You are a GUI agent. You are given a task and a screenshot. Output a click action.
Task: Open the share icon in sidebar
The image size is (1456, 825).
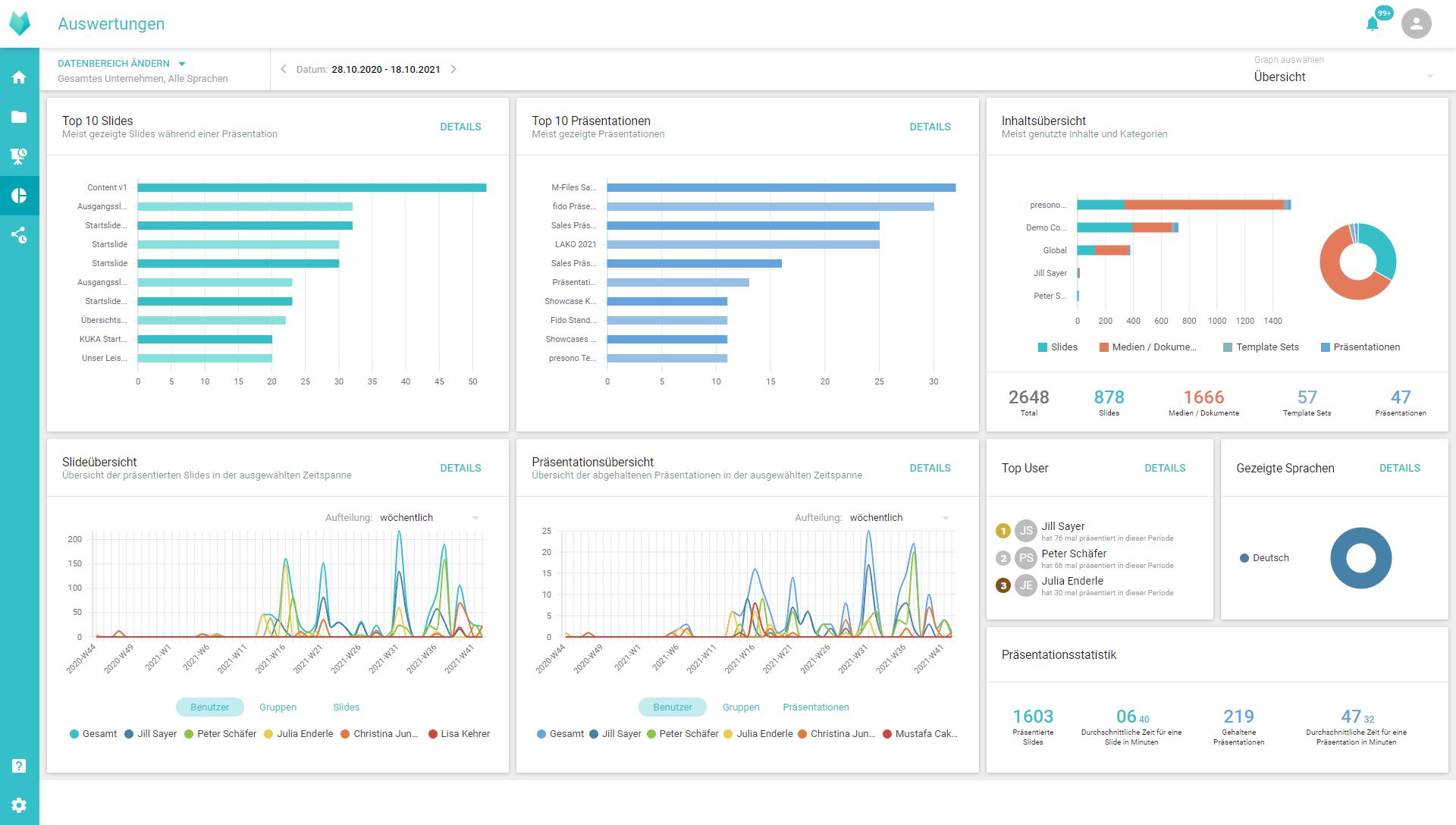coord(19,235)
